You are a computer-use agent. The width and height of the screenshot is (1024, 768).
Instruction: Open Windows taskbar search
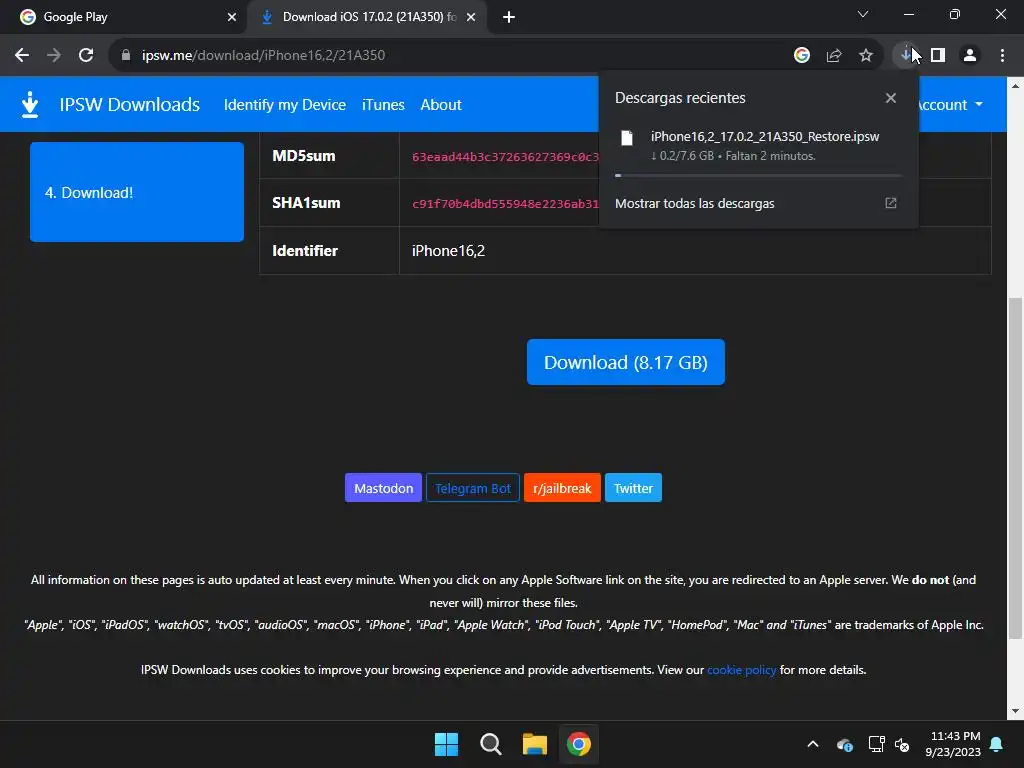coord(490,744)
